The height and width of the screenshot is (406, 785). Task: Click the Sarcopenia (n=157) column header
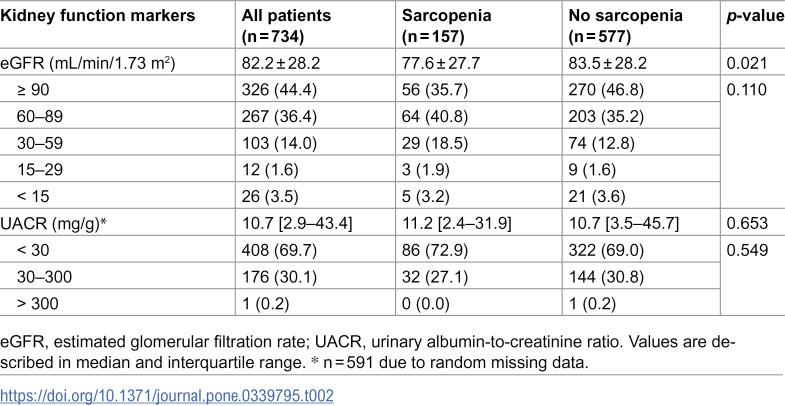[447, 25]
